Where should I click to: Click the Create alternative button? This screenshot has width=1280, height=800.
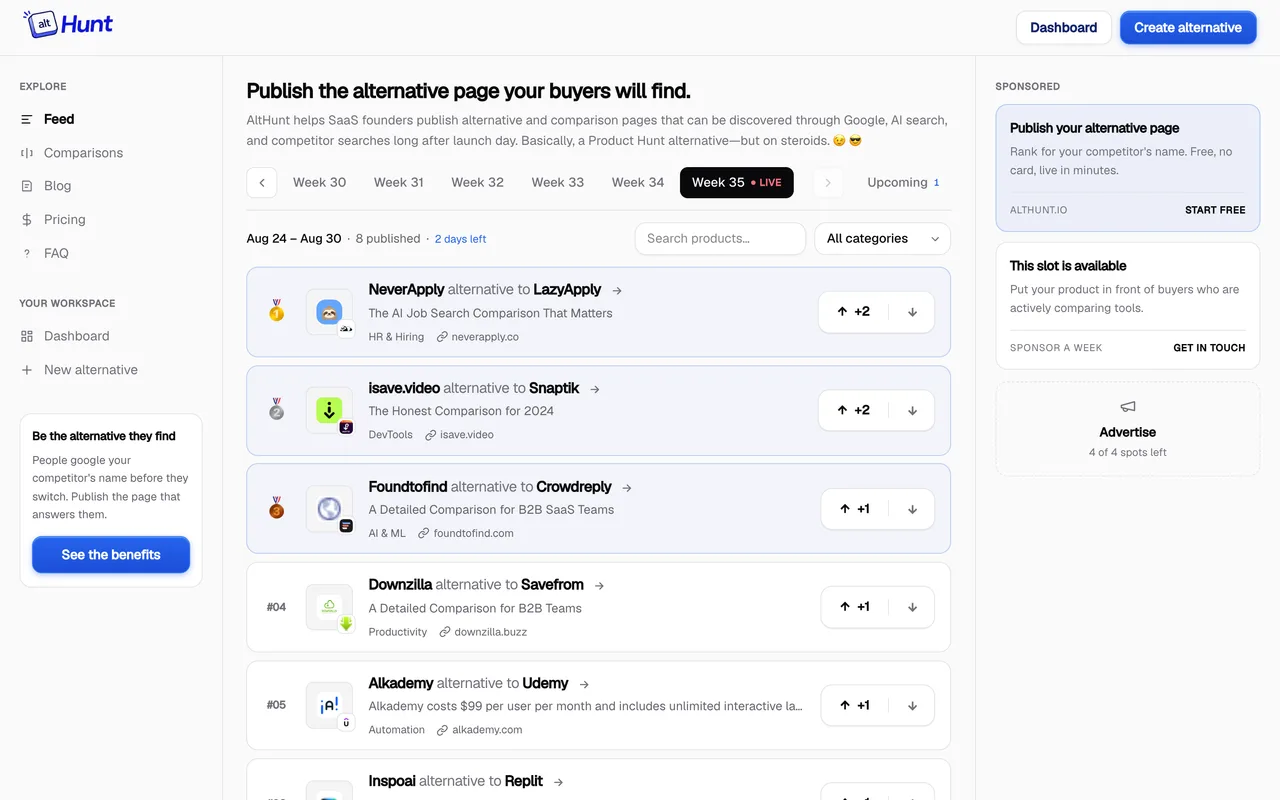1188,28
